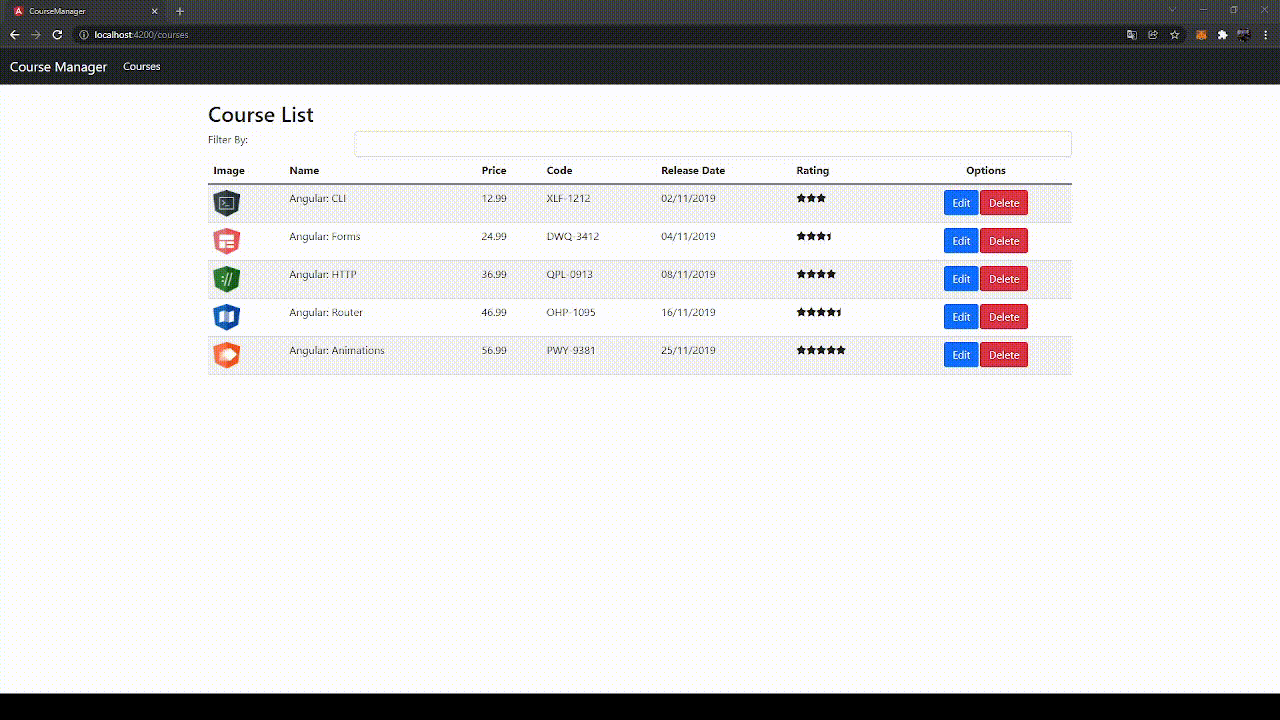Click the share page icon
1280x720 pixels.
1153,35
